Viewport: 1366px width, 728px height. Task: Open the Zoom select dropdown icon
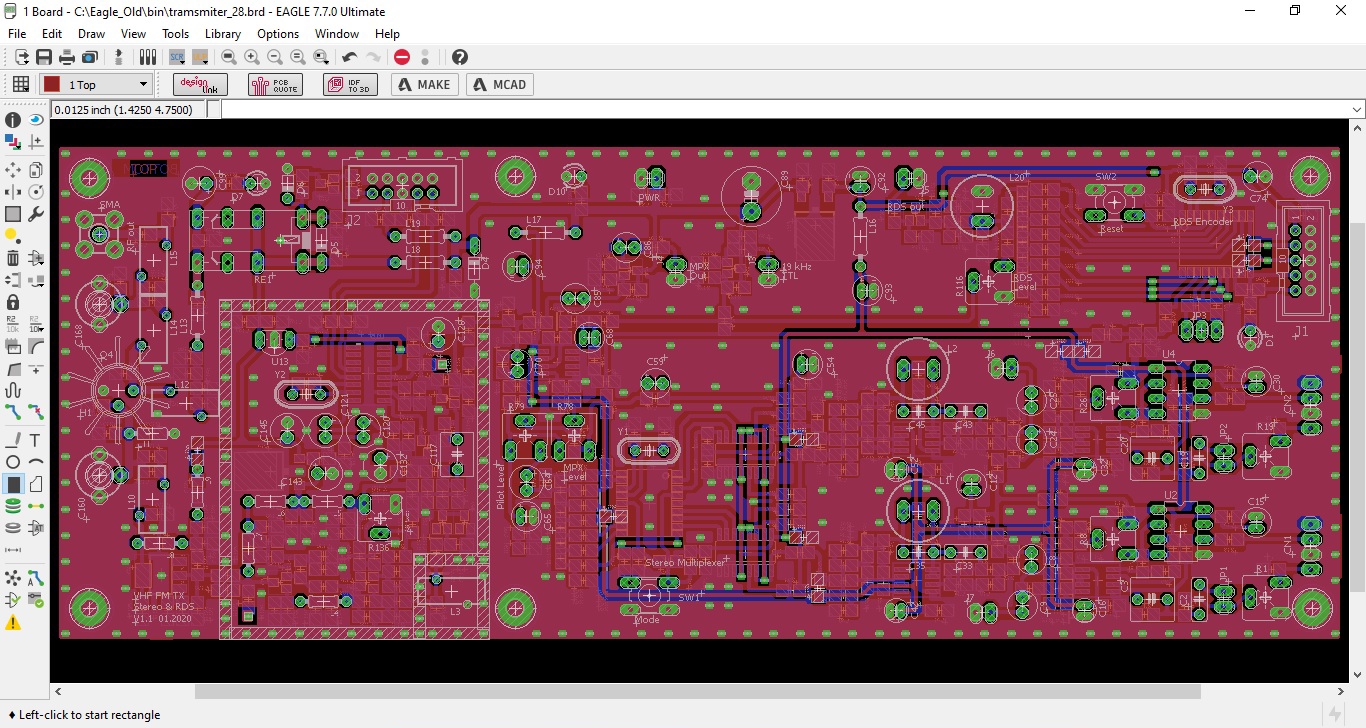[319, 57]
